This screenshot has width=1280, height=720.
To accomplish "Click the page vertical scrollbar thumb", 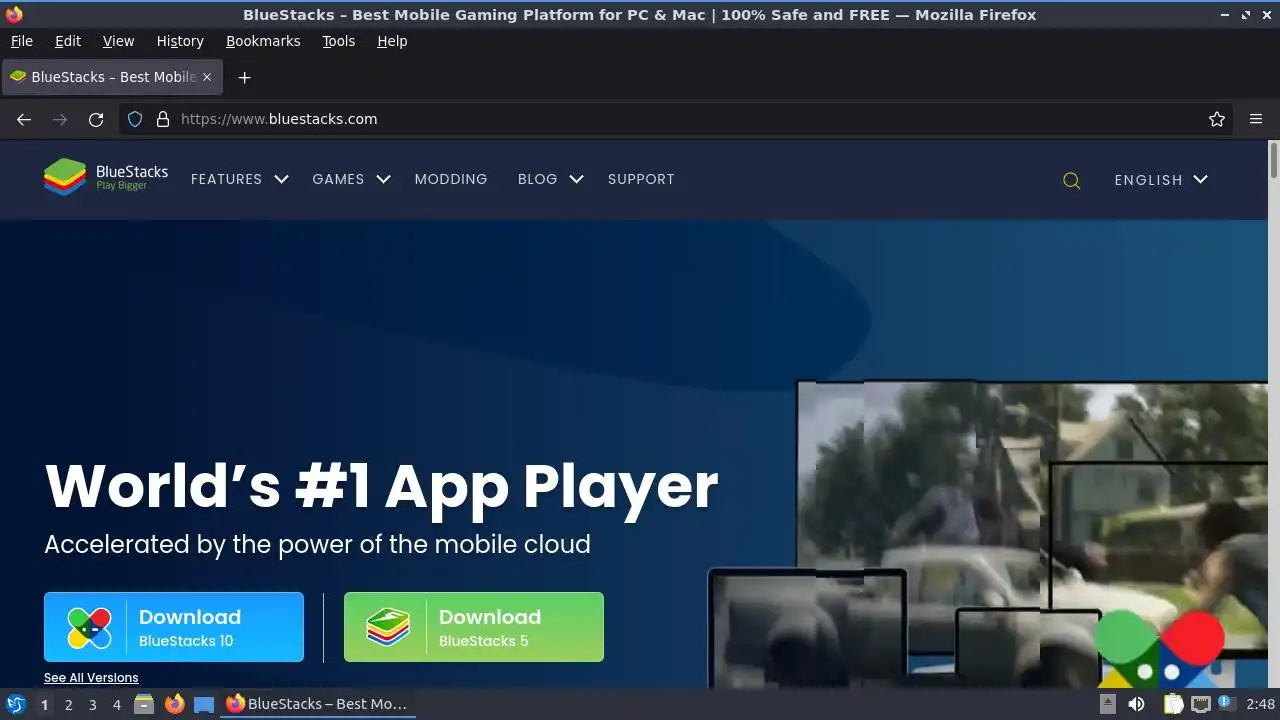I will [x=1274, y=162].
